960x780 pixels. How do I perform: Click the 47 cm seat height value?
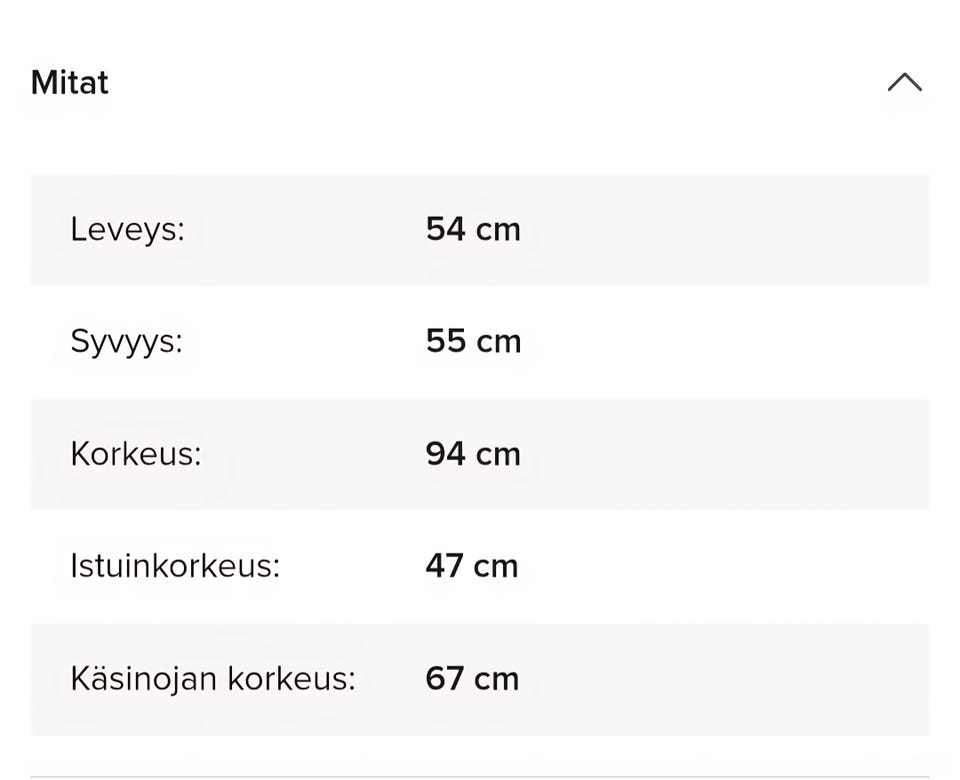(471, 566)
